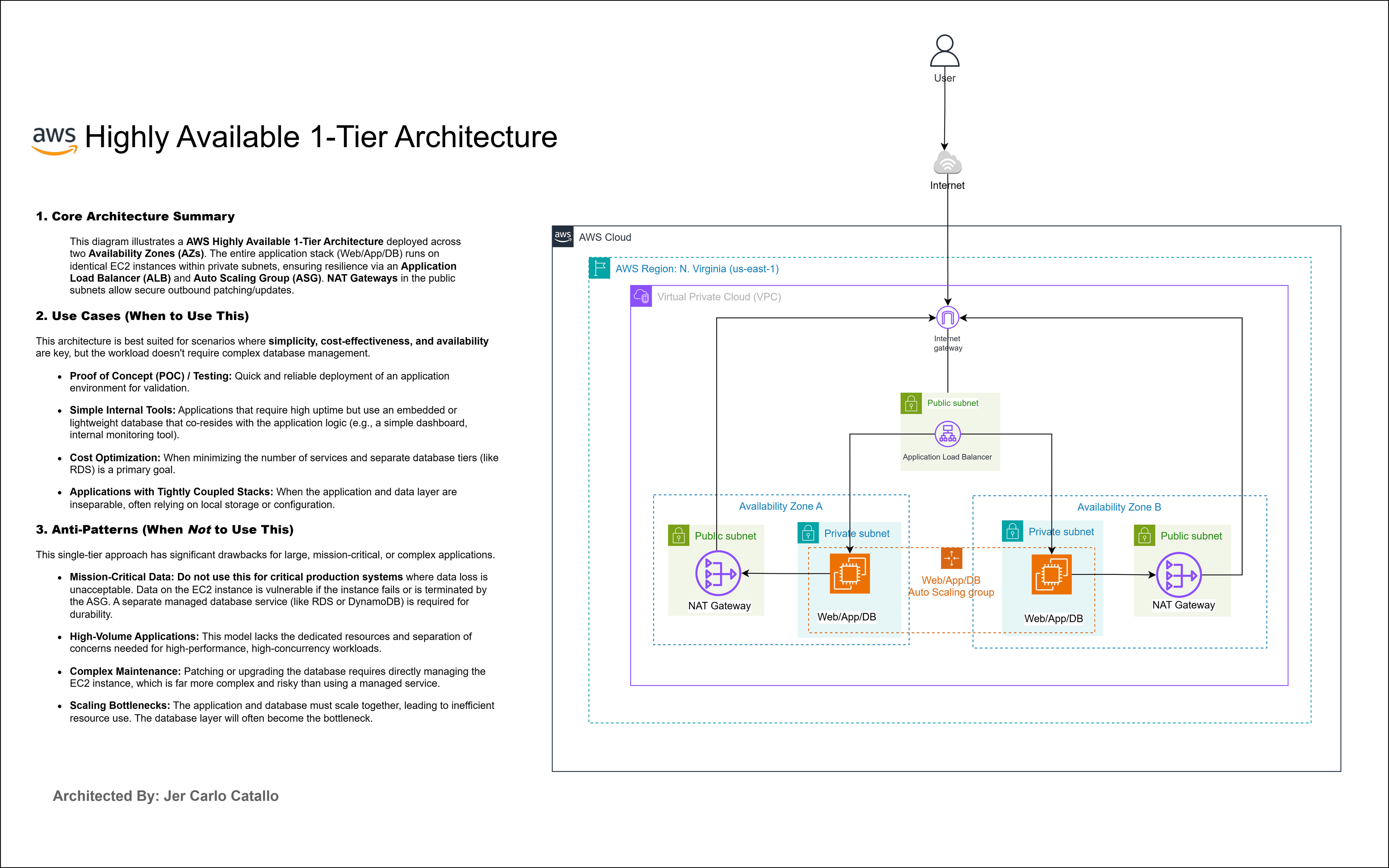The image size is (1389, 868).
Task: Click the 'Cost Optimization:' bullet text
Action: [115, 458]
